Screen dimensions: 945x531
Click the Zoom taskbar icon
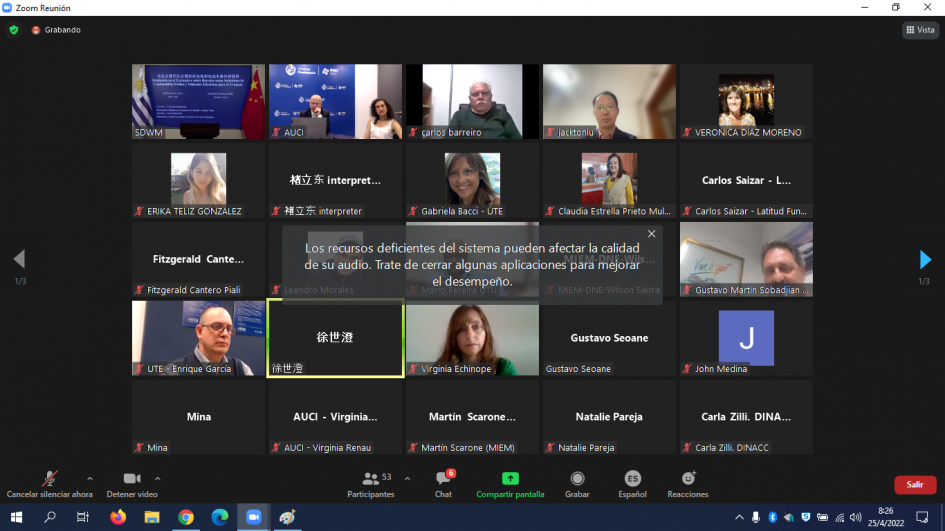(253, 517)
